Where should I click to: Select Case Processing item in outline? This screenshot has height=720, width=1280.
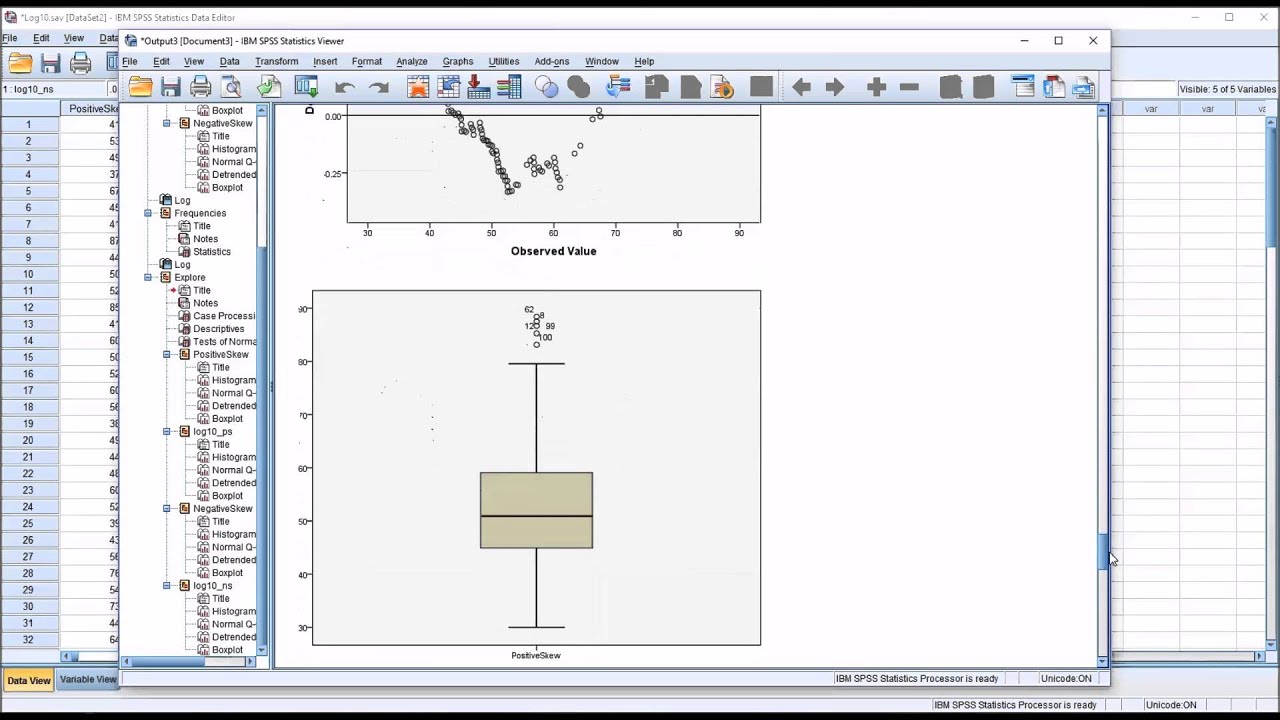pos(224,316)
